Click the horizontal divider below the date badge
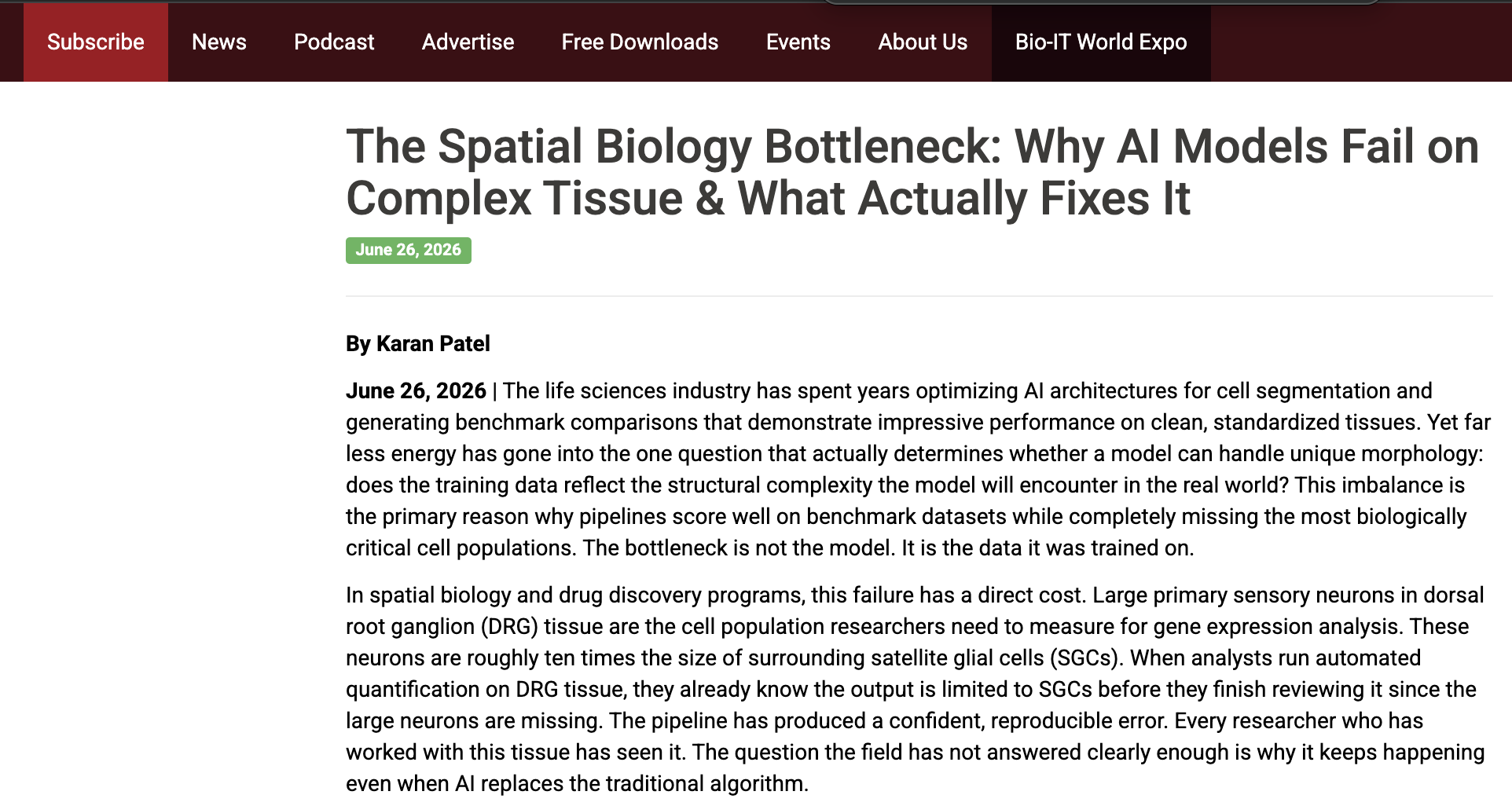 pos(919,296)
